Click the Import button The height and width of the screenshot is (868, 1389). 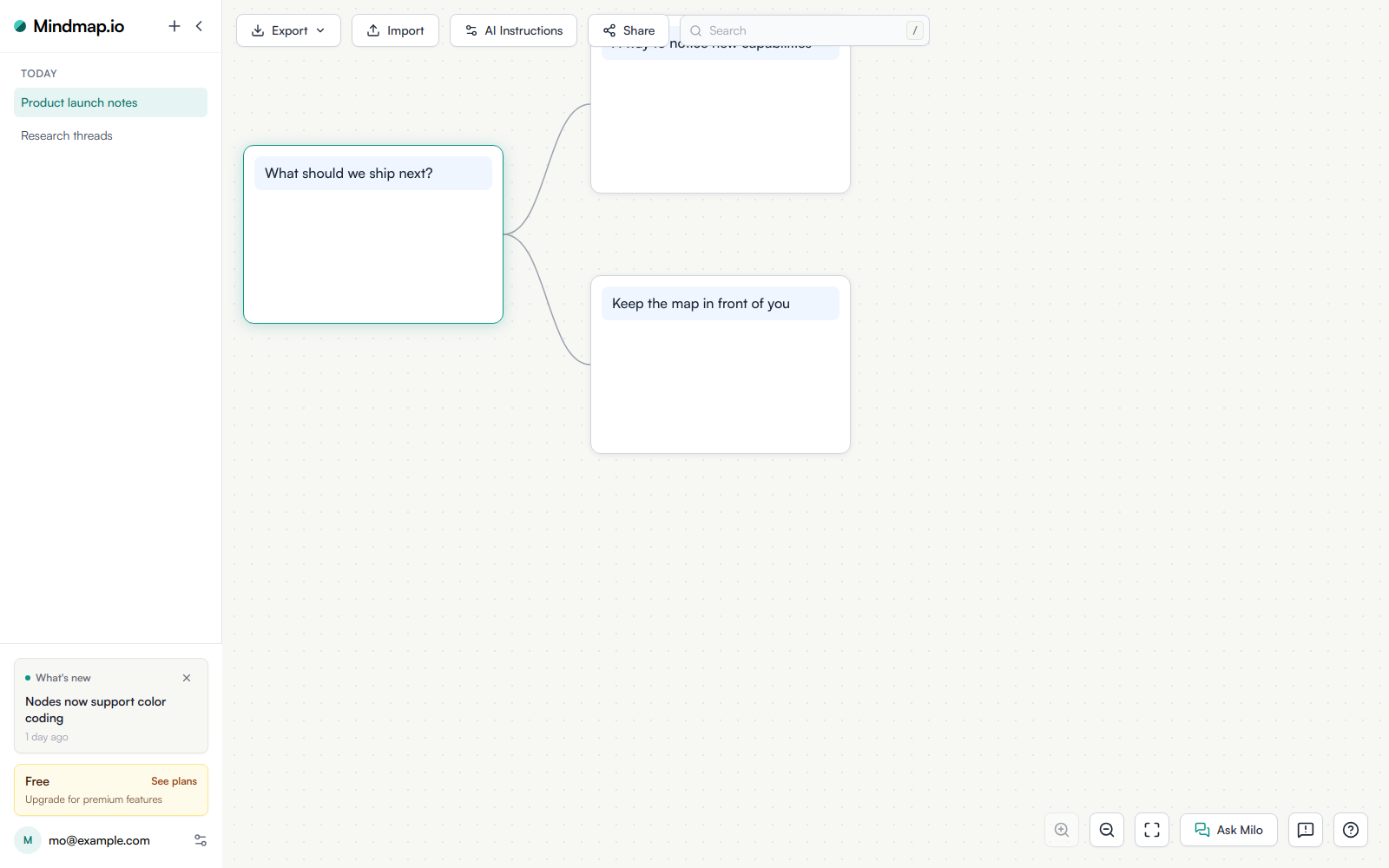[x=395, y=30]
